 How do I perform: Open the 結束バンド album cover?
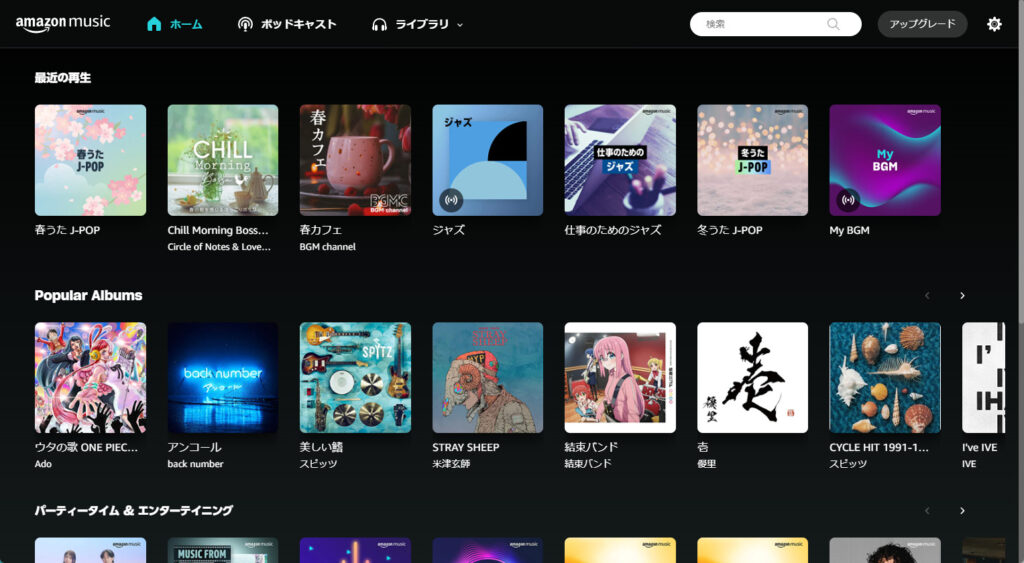(620, 378)
